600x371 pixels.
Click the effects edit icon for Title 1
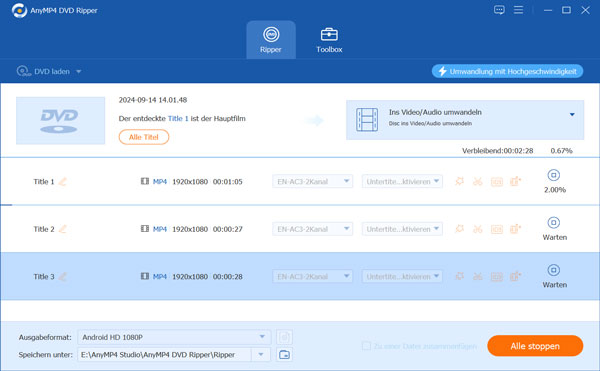tap(460, 181)
